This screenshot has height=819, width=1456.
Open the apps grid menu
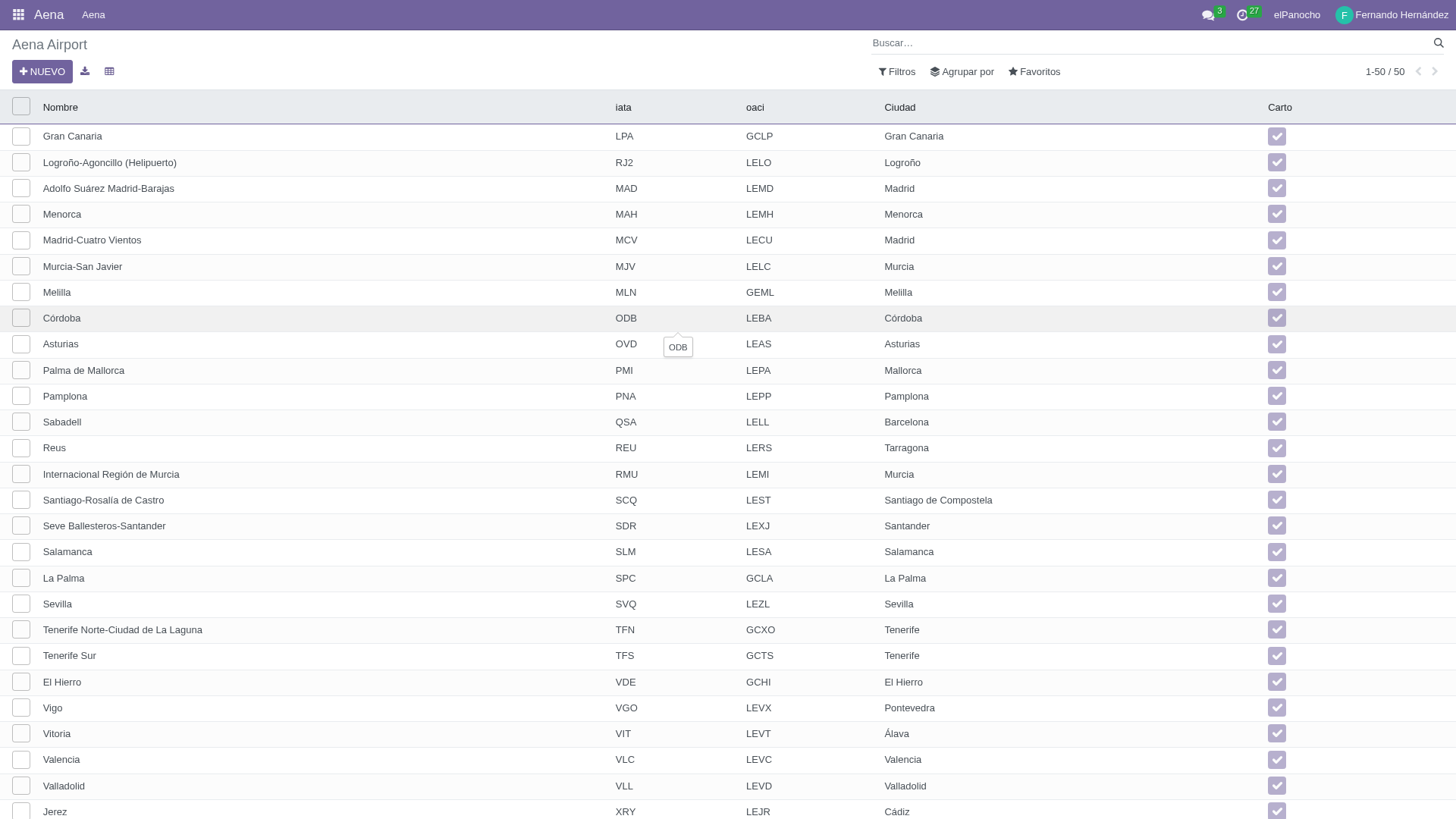(x=17, y=14)
